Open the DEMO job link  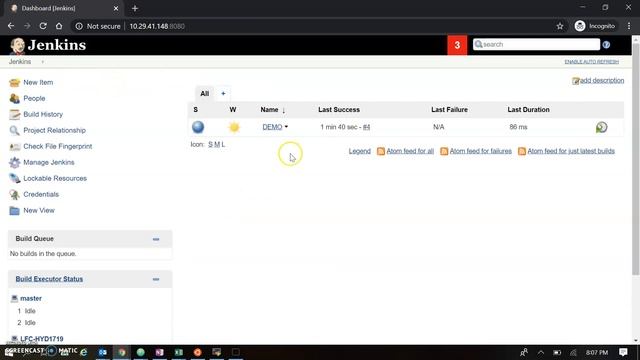pyautogui.click(x=272, y=127)
